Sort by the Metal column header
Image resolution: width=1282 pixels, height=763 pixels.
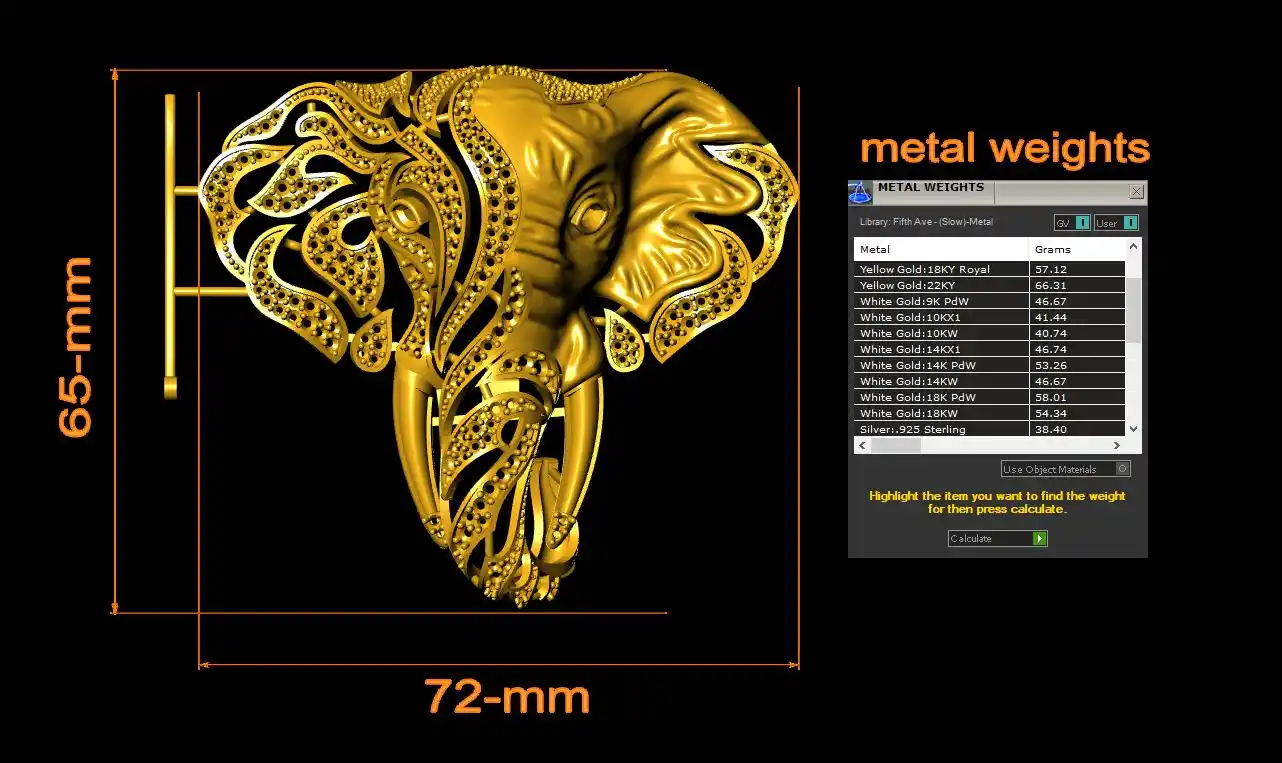[x=940, y=249]
